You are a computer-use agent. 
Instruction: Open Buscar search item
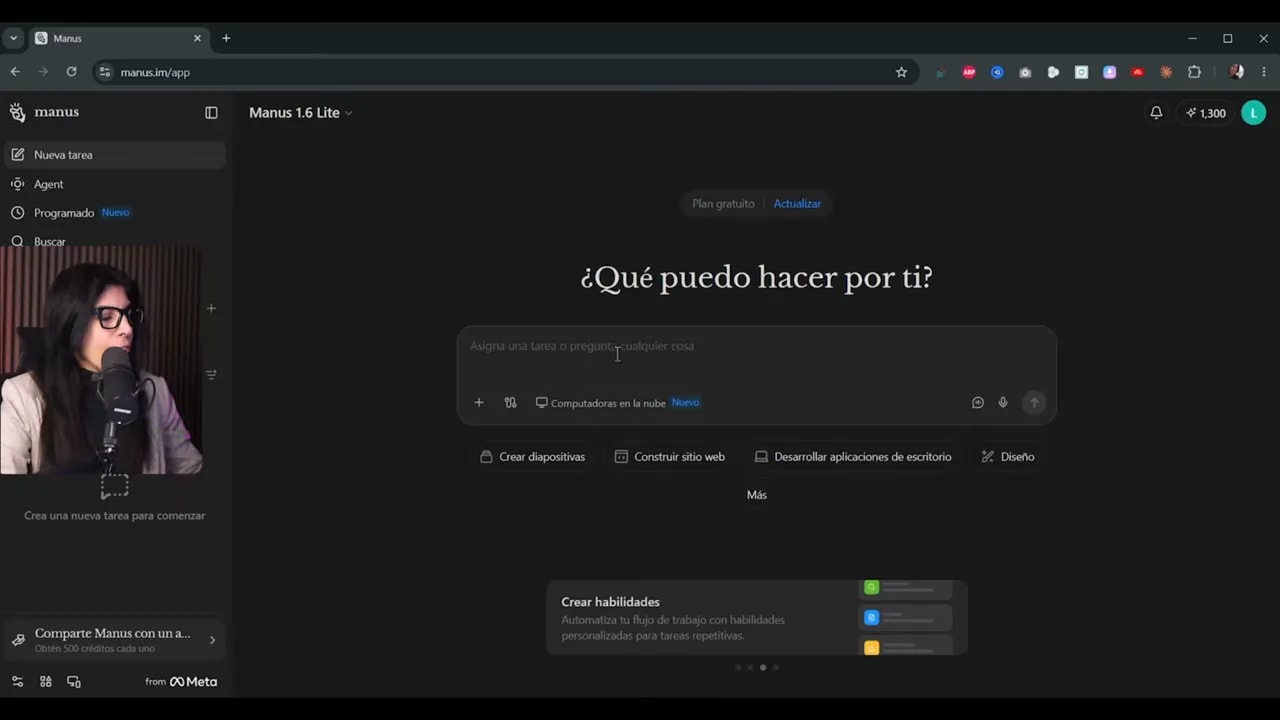point(114,241)
